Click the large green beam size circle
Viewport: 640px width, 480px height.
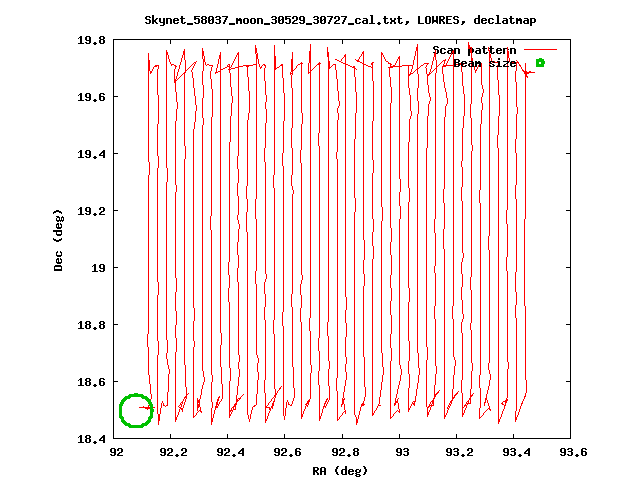pyautogui.click(x=136, y=411)
